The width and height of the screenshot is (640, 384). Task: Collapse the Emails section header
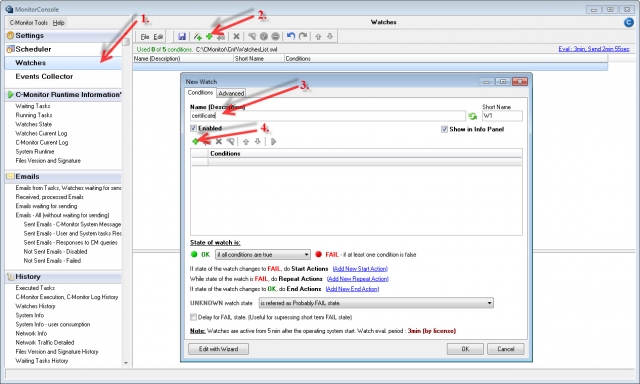tap(63, 177)
